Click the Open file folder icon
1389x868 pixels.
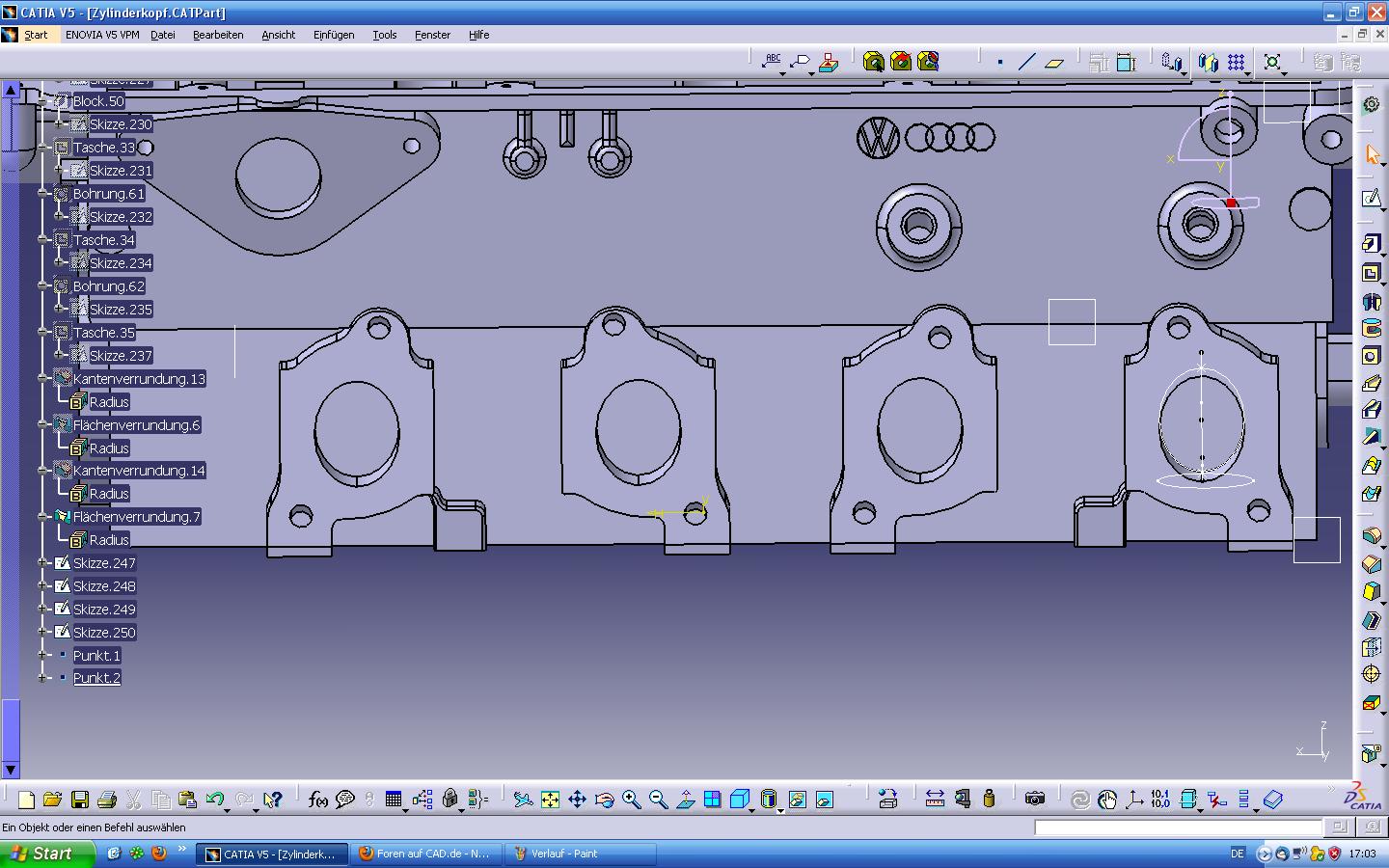[52, 800]
